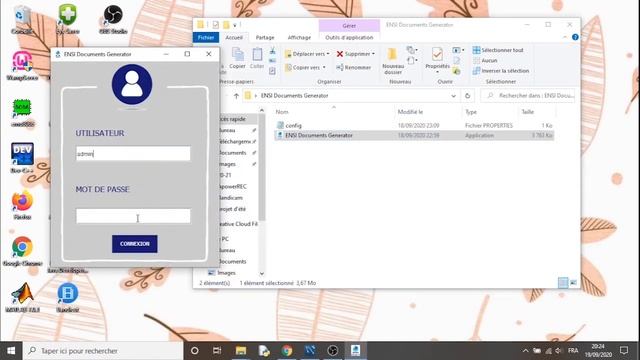The image size is (640, 360).
Task: Open Task View from the taskbar
Action: tap(217, 351)
